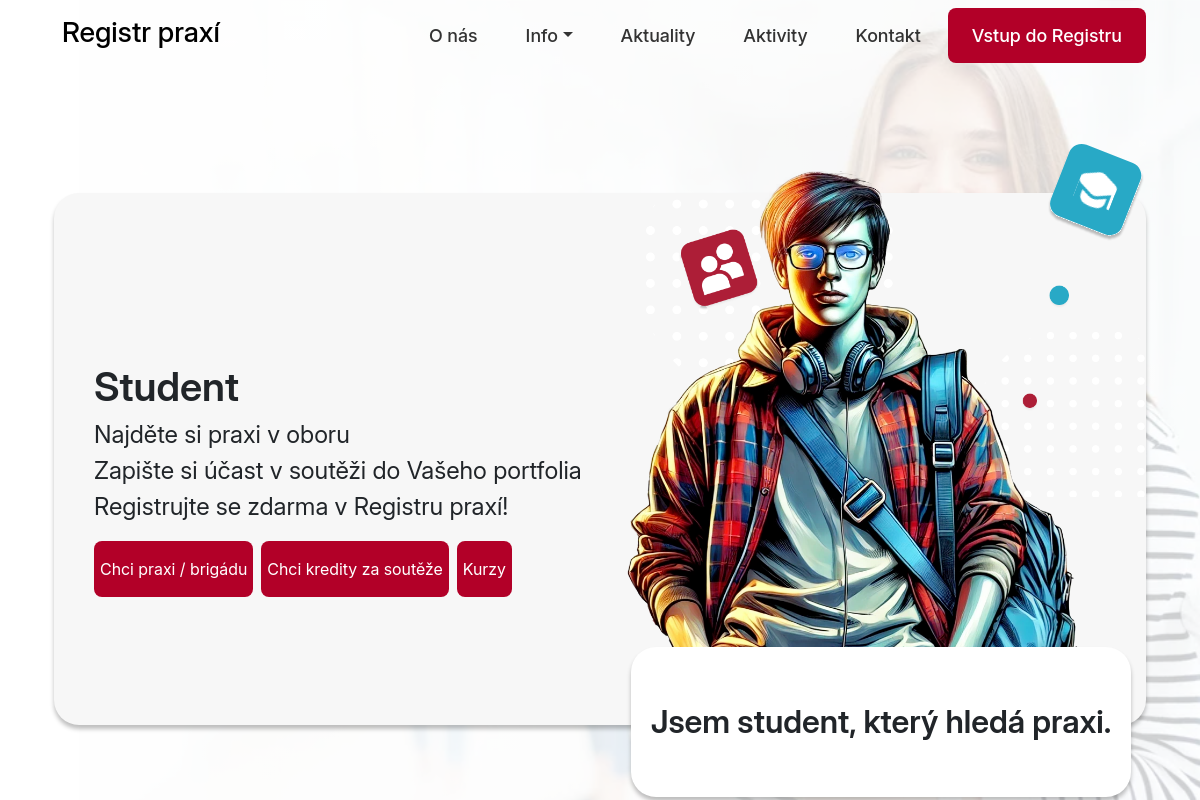Click the small teal decorative dot
The width and height of the screenshot is (1200, 800).
(x=1059, y=295)
